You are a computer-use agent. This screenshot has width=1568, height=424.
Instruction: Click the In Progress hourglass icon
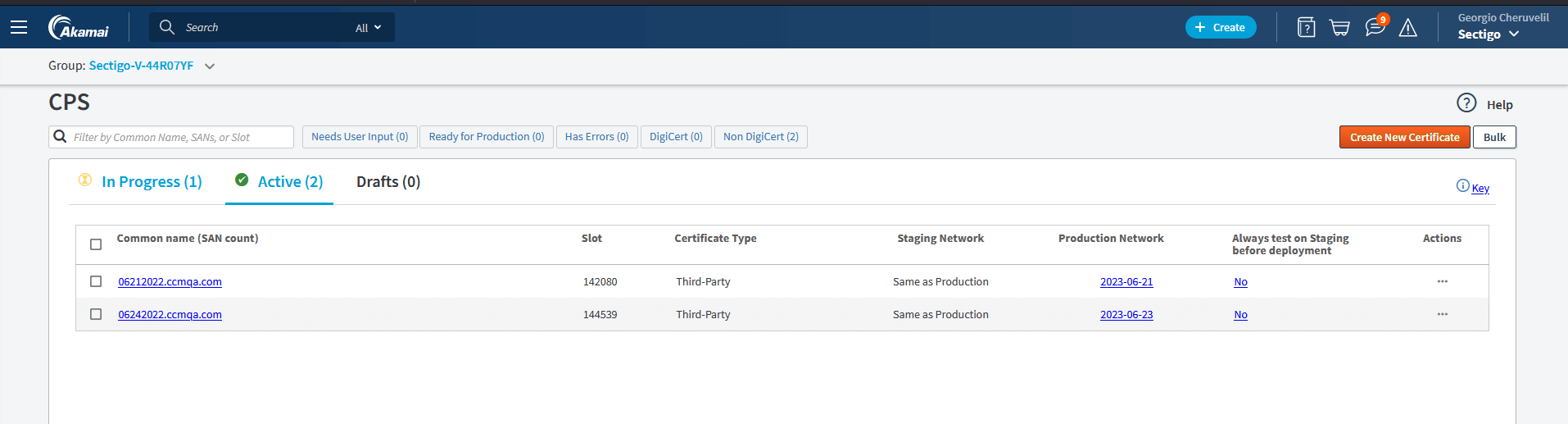(85, 180)
